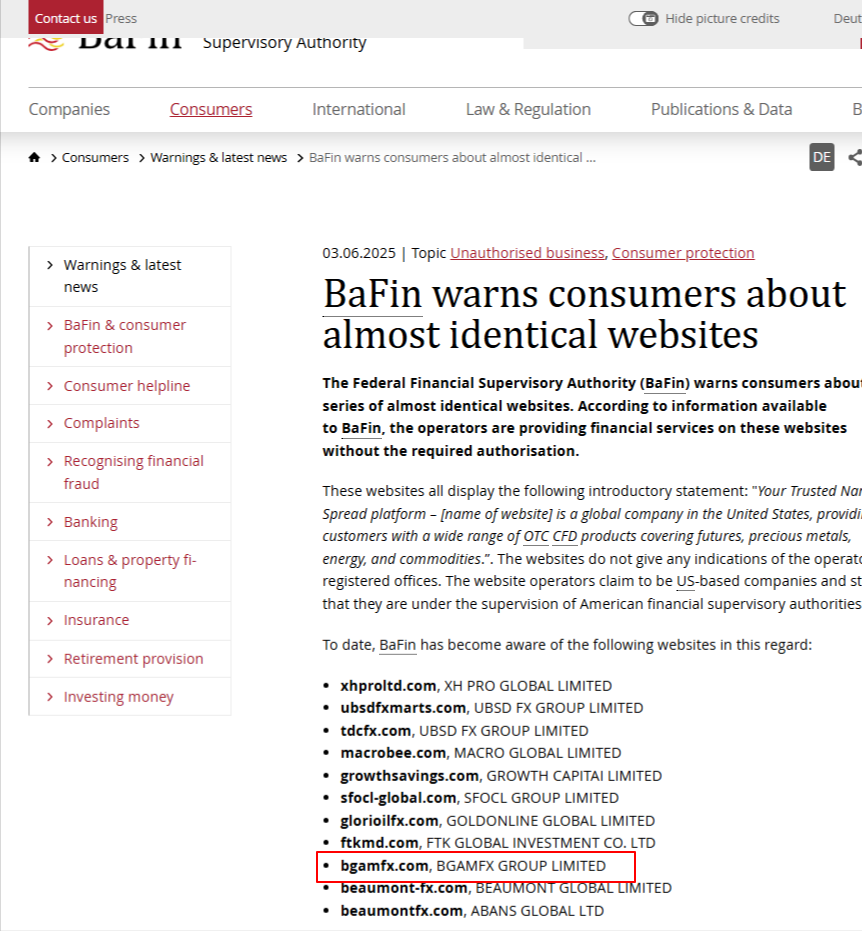This screenshot has height=931, width=862.
Task: Click the Consumer protection topic link
Action: pos(683,253)
